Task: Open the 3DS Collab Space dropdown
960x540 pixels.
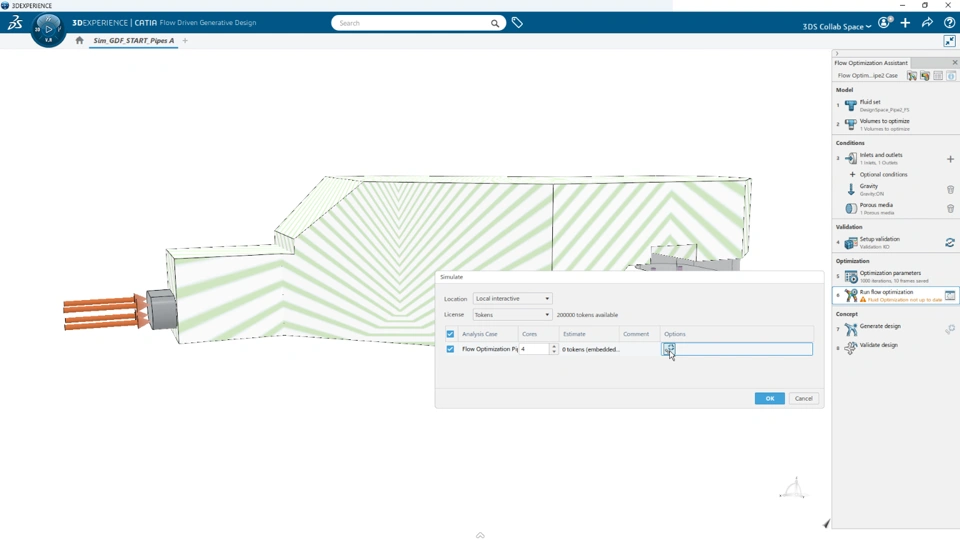Action: [x=836, y=26]
